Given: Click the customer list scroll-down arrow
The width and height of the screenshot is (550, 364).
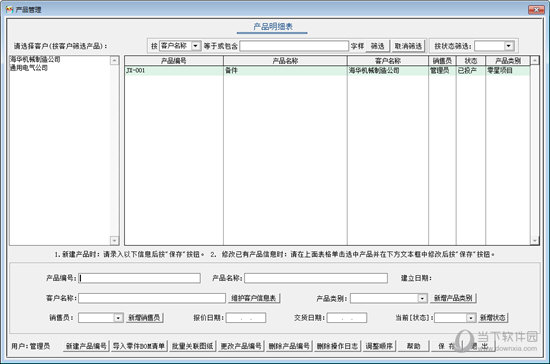Looking at the screenshot, I should pyautogui.click(x=114, y=240).
